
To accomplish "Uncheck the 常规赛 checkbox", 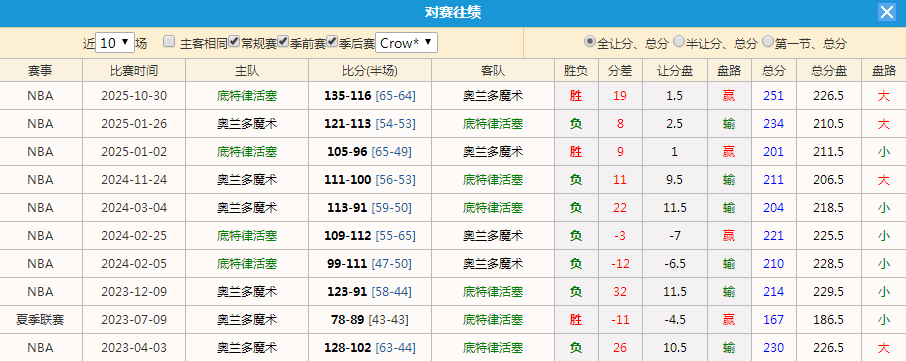I will [x=234, y=41].
